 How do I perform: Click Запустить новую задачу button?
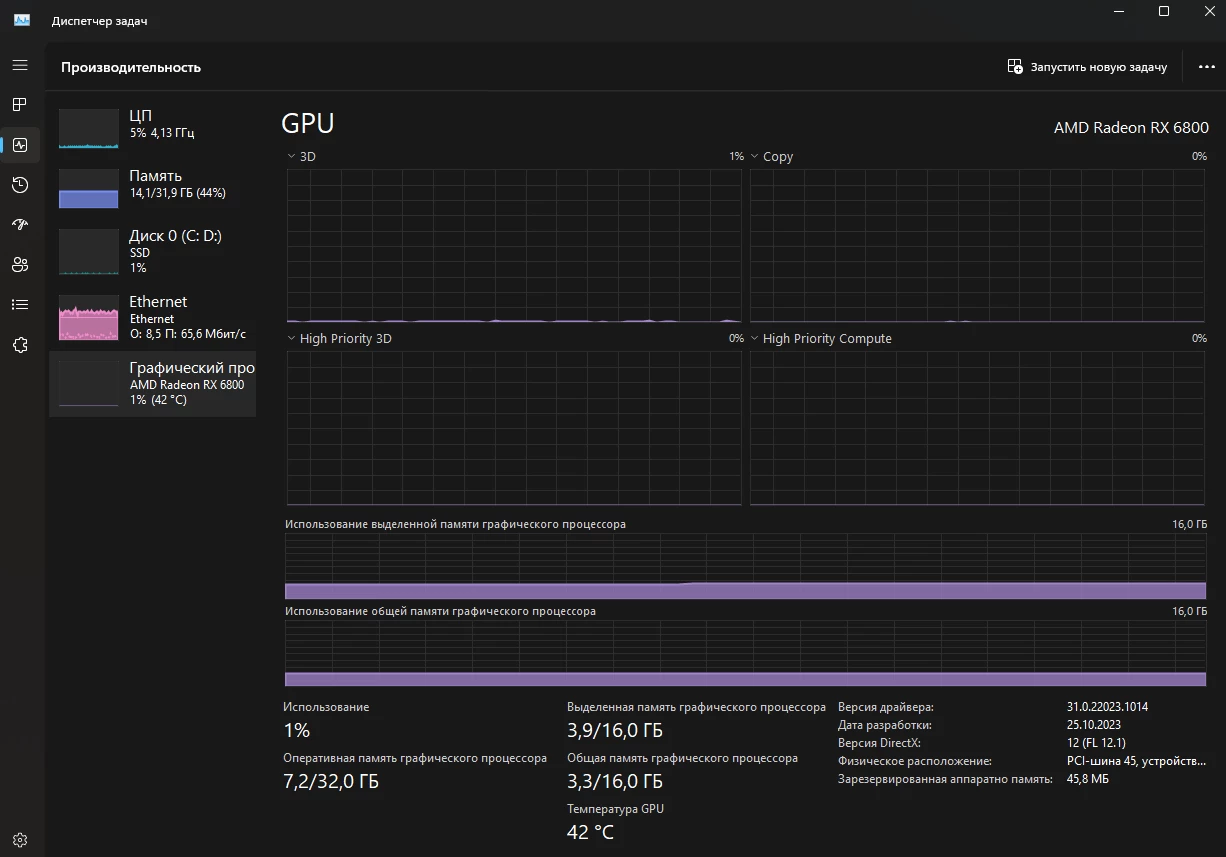(1087, 67)
